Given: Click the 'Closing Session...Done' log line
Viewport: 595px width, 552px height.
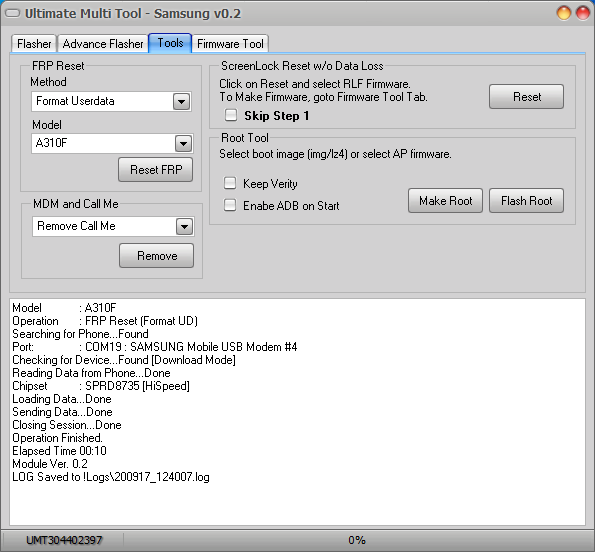Looking at the screenshot, I should click(x=67, y=425).
